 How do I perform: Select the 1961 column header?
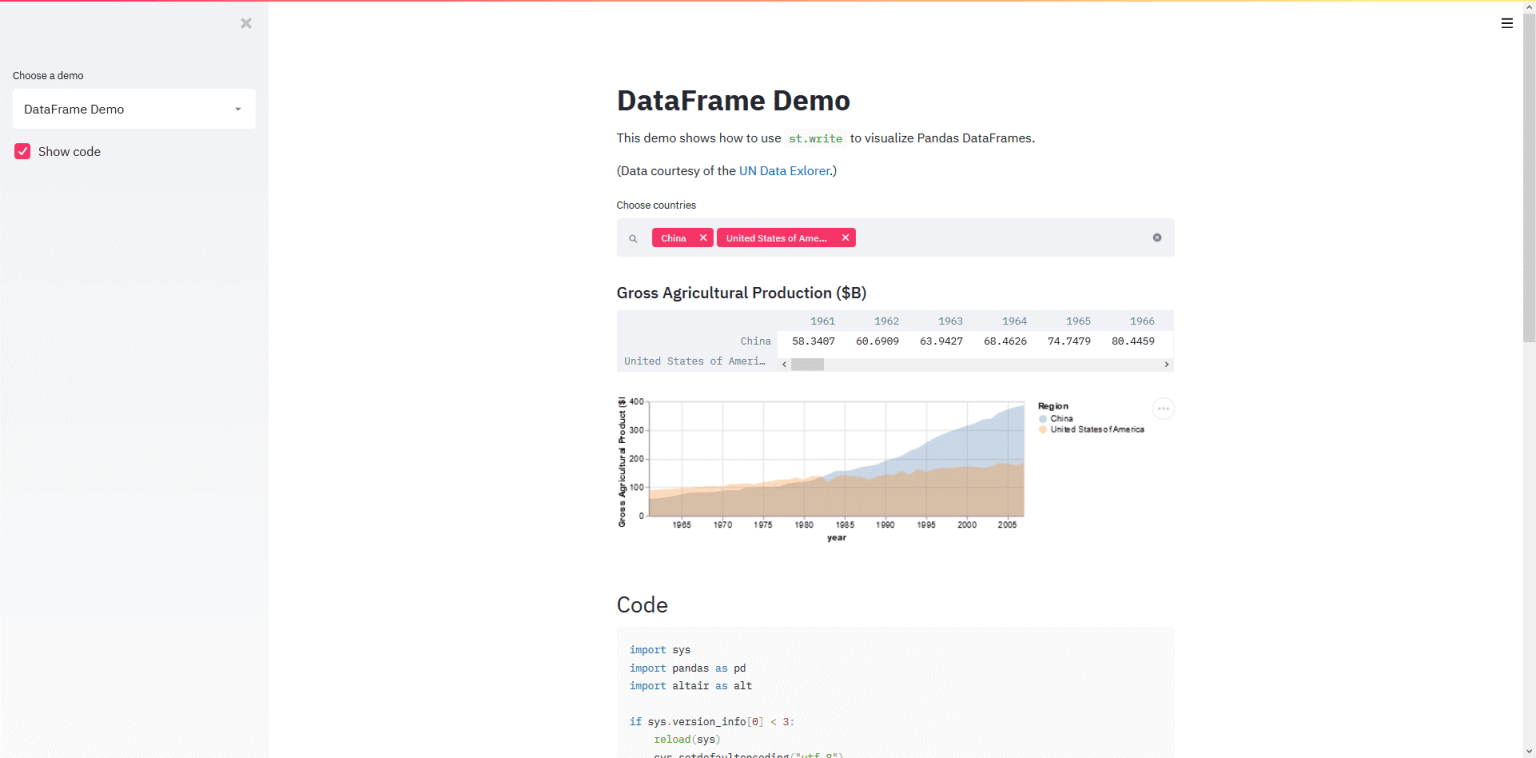click(822, 321)
